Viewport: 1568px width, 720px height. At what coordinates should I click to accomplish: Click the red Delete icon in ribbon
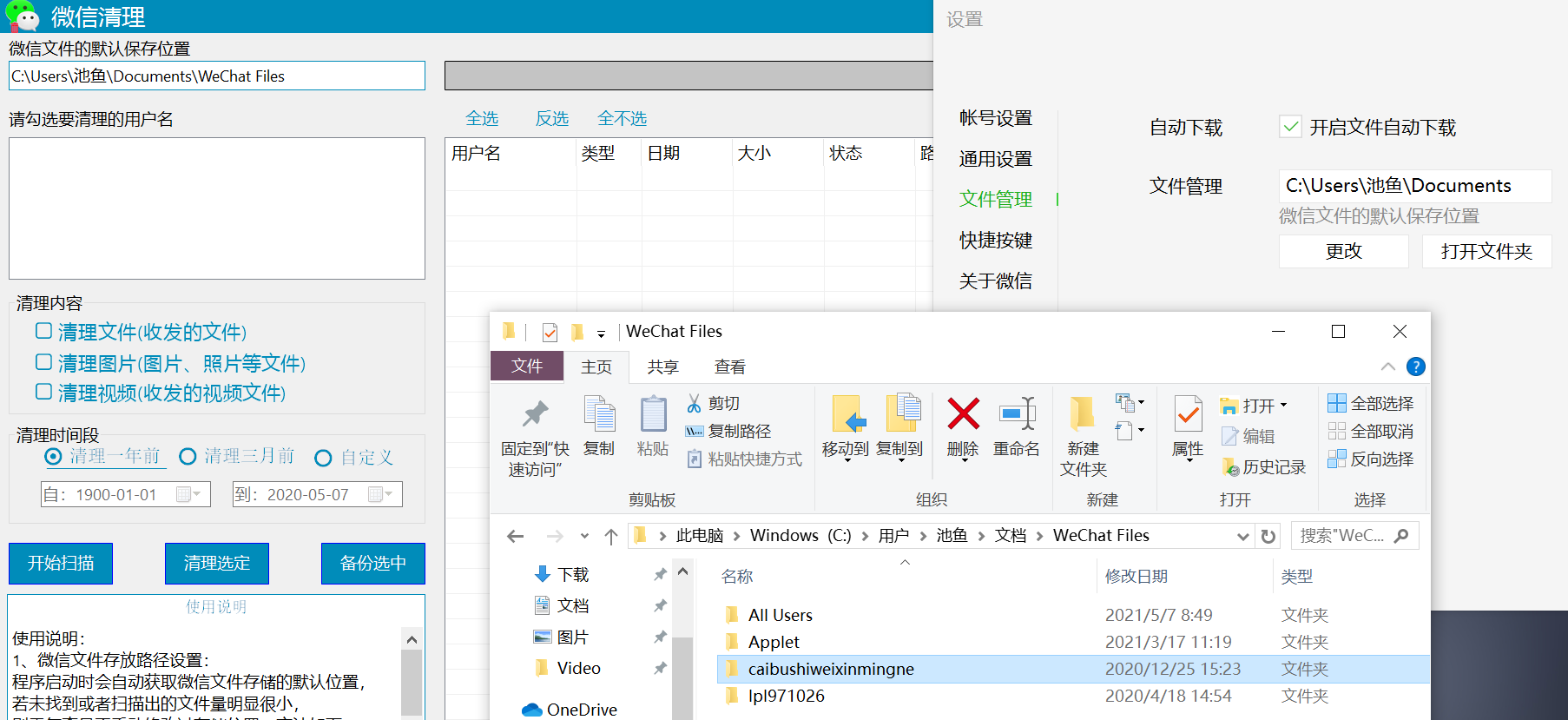[963, 415]
